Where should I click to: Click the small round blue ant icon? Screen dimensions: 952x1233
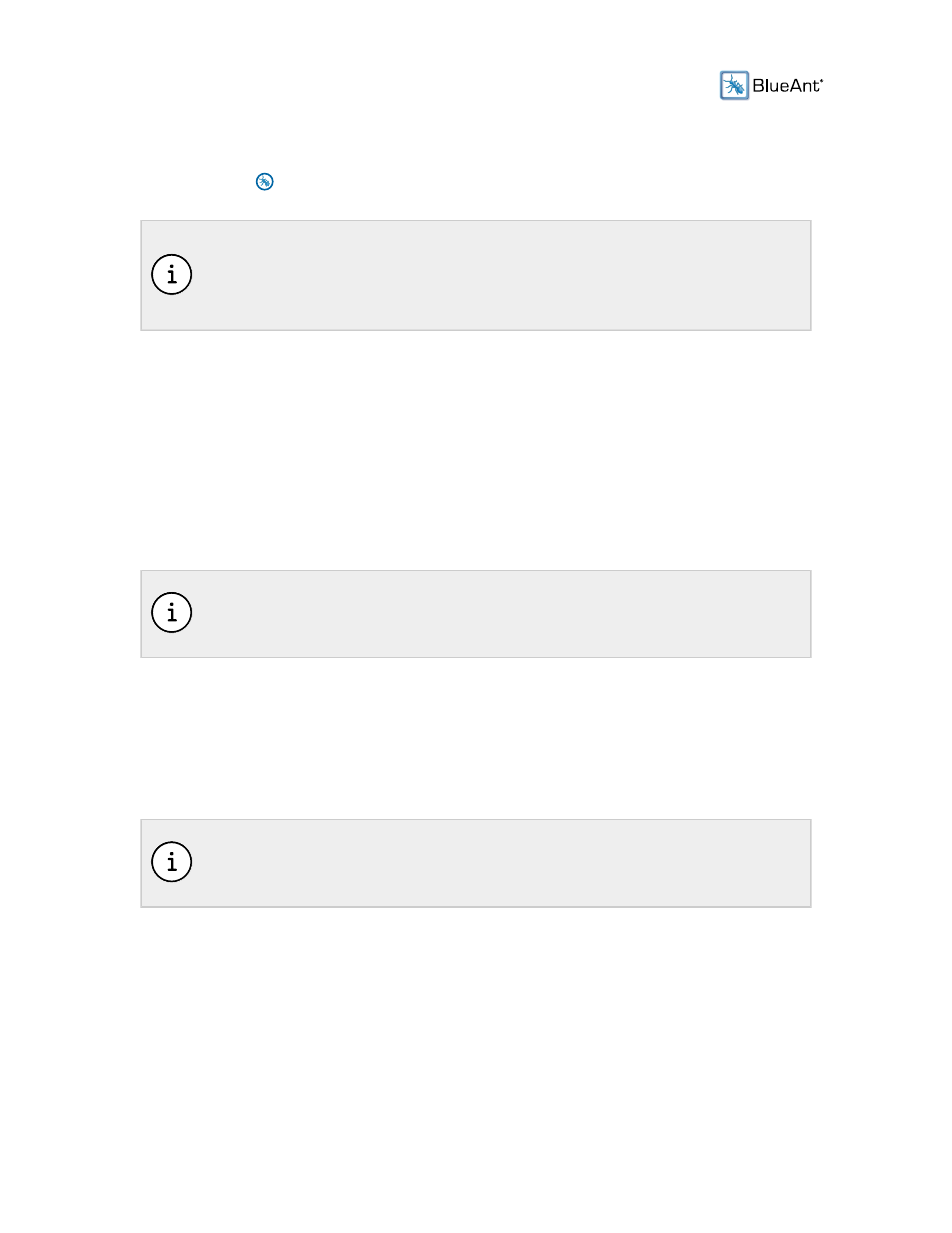pos(264,181)
